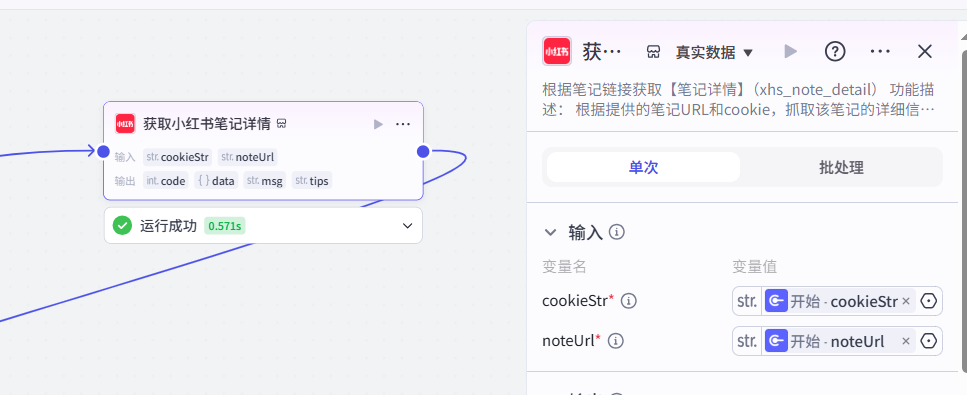Open panel's three-dot more options
This screenshot has width=967, height=395.
click(880, 52)
